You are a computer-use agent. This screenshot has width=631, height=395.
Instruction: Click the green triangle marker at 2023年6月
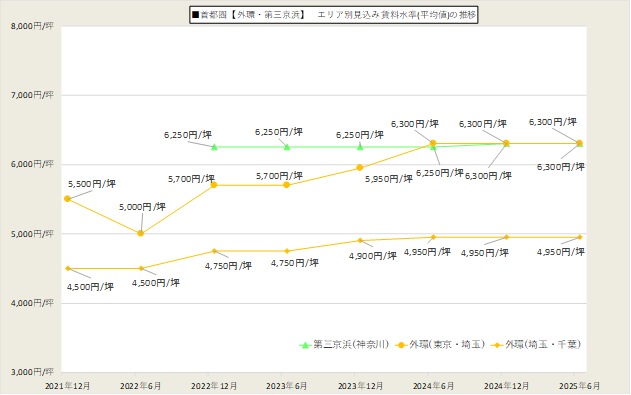[287, 147]
